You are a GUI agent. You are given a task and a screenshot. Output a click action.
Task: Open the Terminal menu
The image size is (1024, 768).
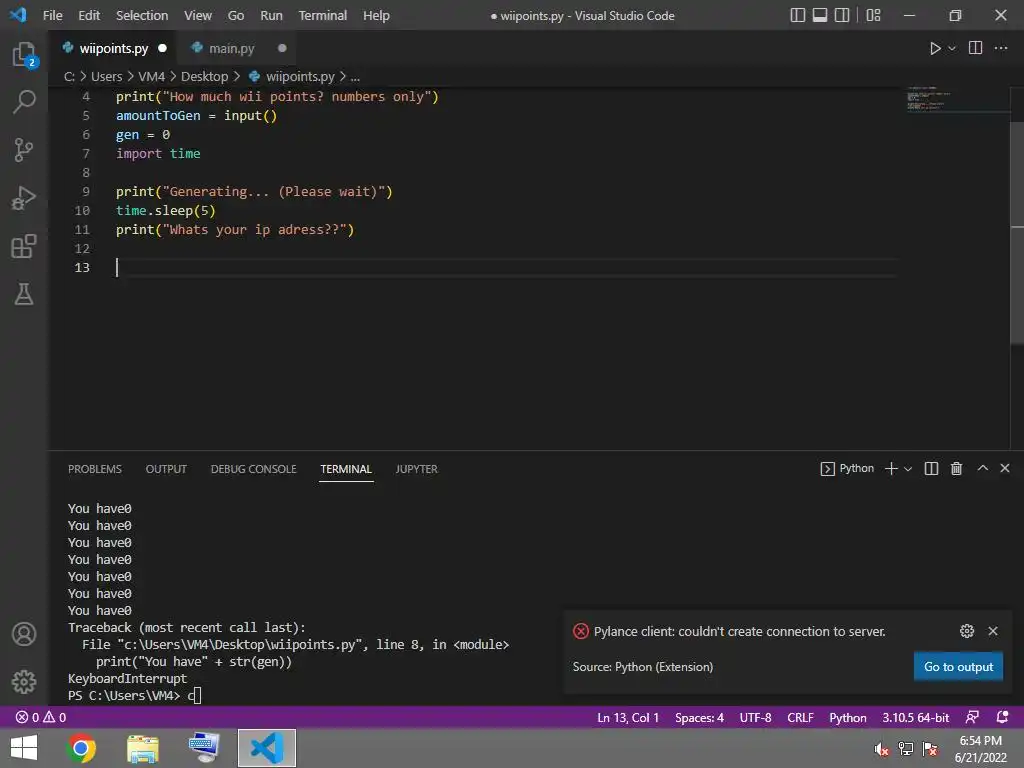[x=323, y=15]
